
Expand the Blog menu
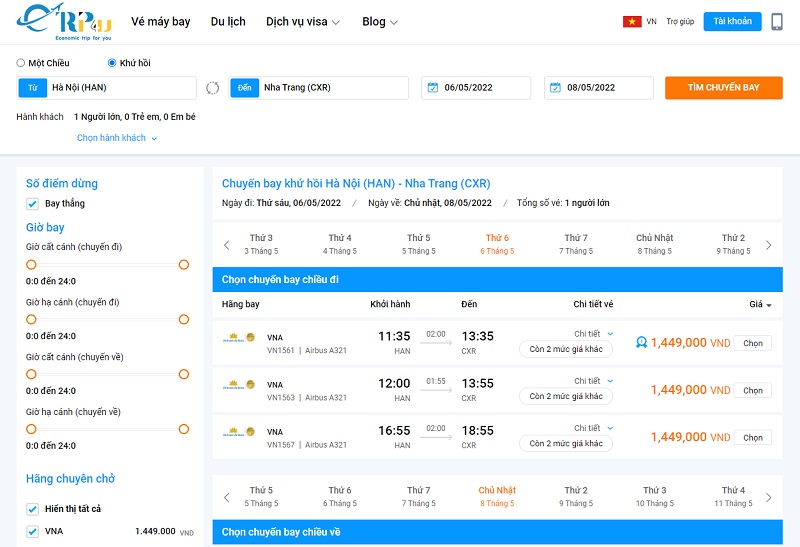click(x=380, y=21)
